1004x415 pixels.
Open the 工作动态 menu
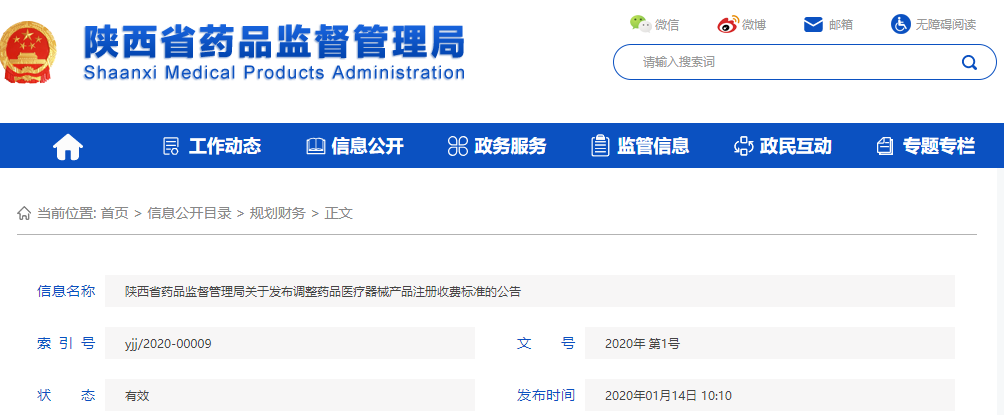[212, 146]
